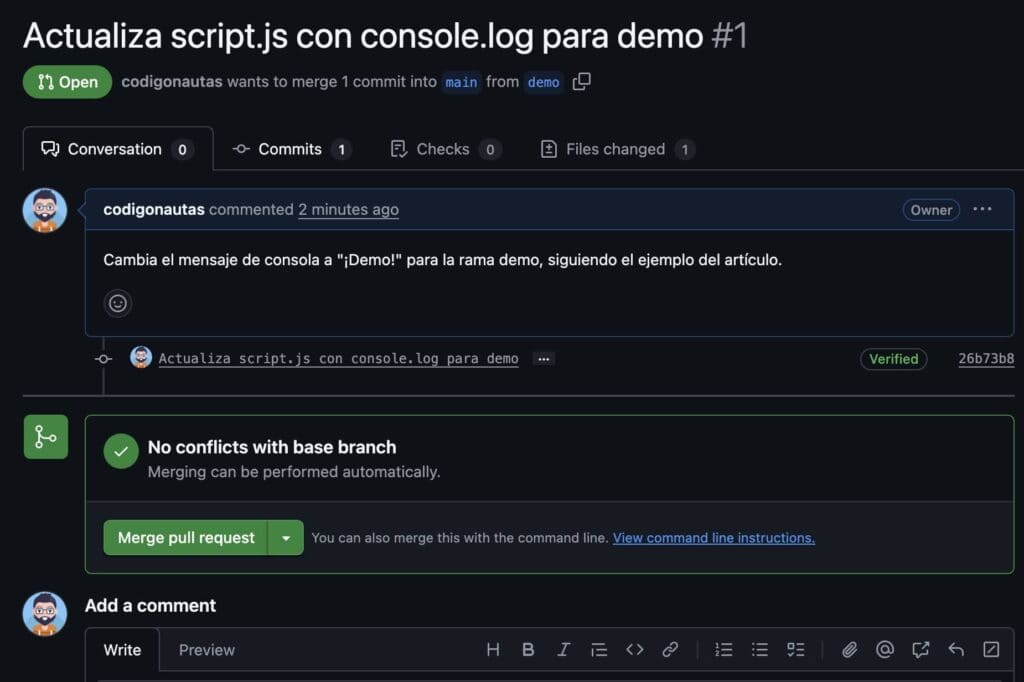This screenshot has width=1024, height=682.
Task: Apply bold formatting in comment toolbar
Action: point(528,649)
